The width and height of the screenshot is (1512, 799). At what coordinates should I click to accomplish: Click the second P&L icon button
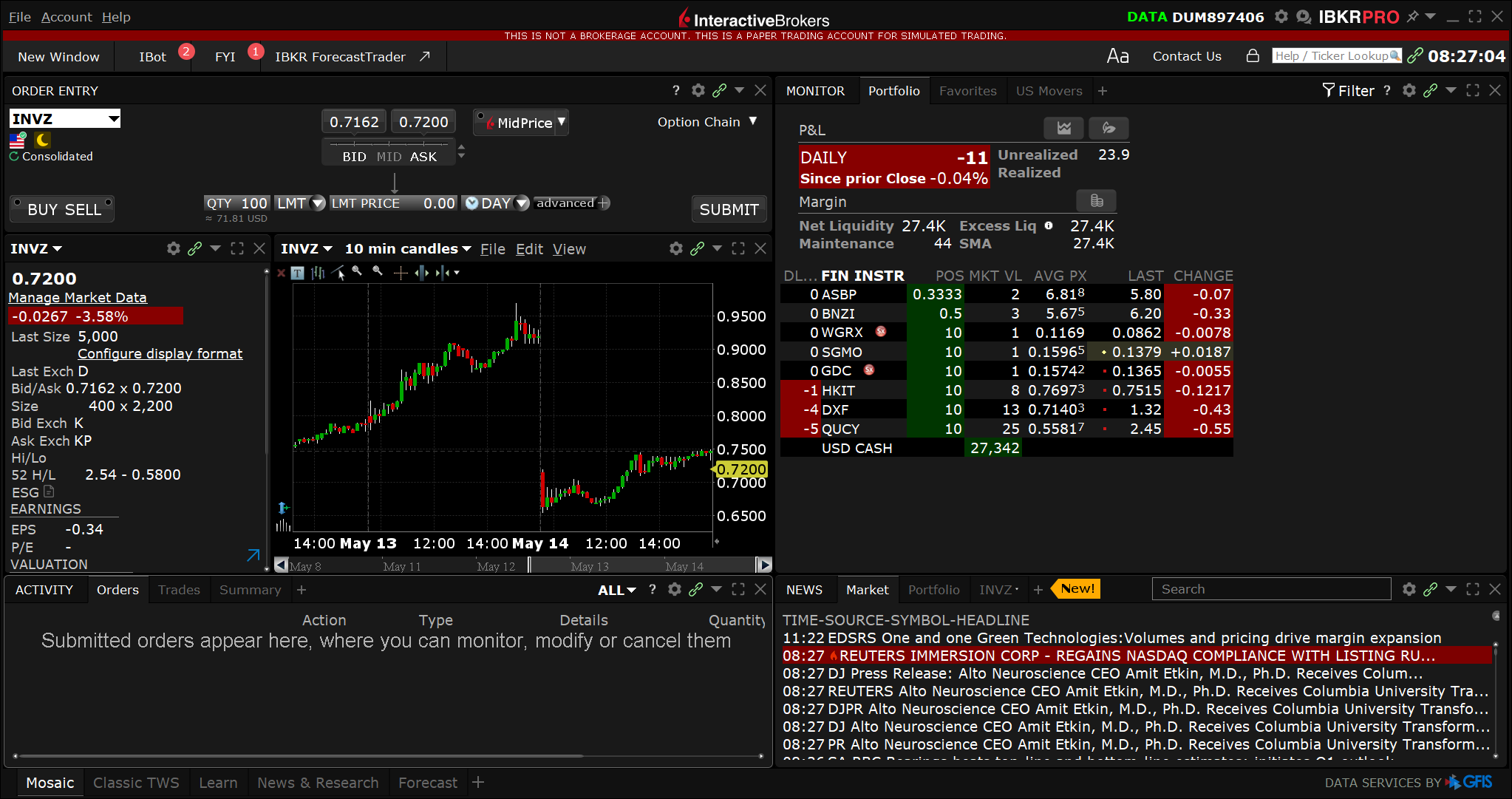click(1109, 128)
